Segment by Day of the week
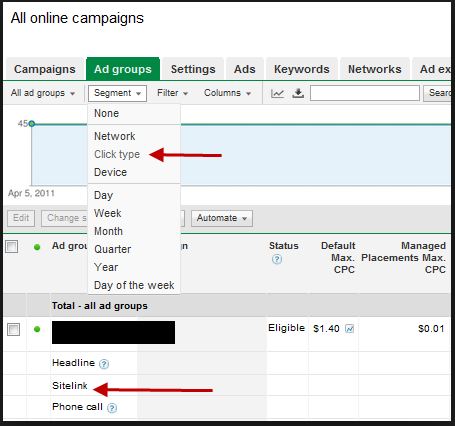Image resolution: width=455 pixels, height=426 pixels. (134, 285)
